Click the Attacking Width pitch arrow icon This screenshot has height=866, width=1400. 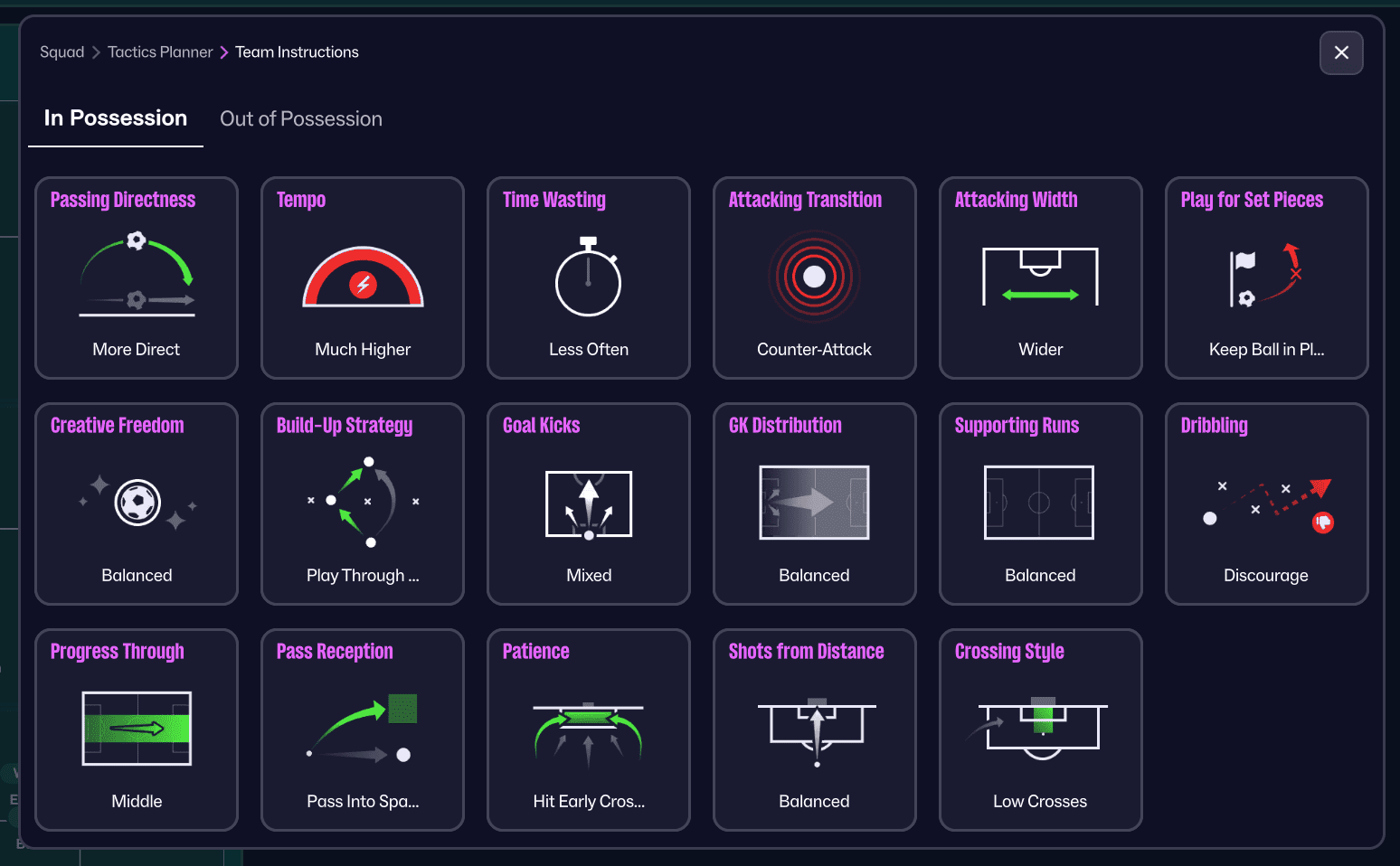[1040, 277]
